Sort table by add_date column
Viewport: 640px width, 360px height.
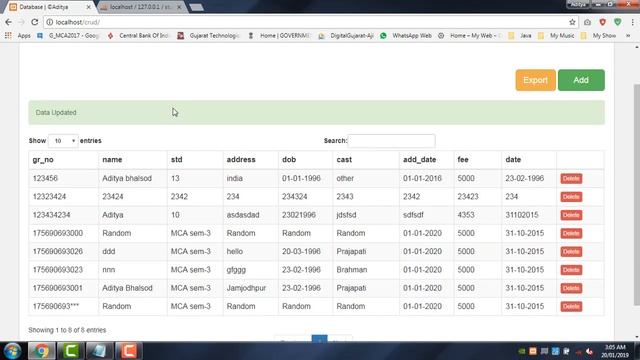(427, 160)
